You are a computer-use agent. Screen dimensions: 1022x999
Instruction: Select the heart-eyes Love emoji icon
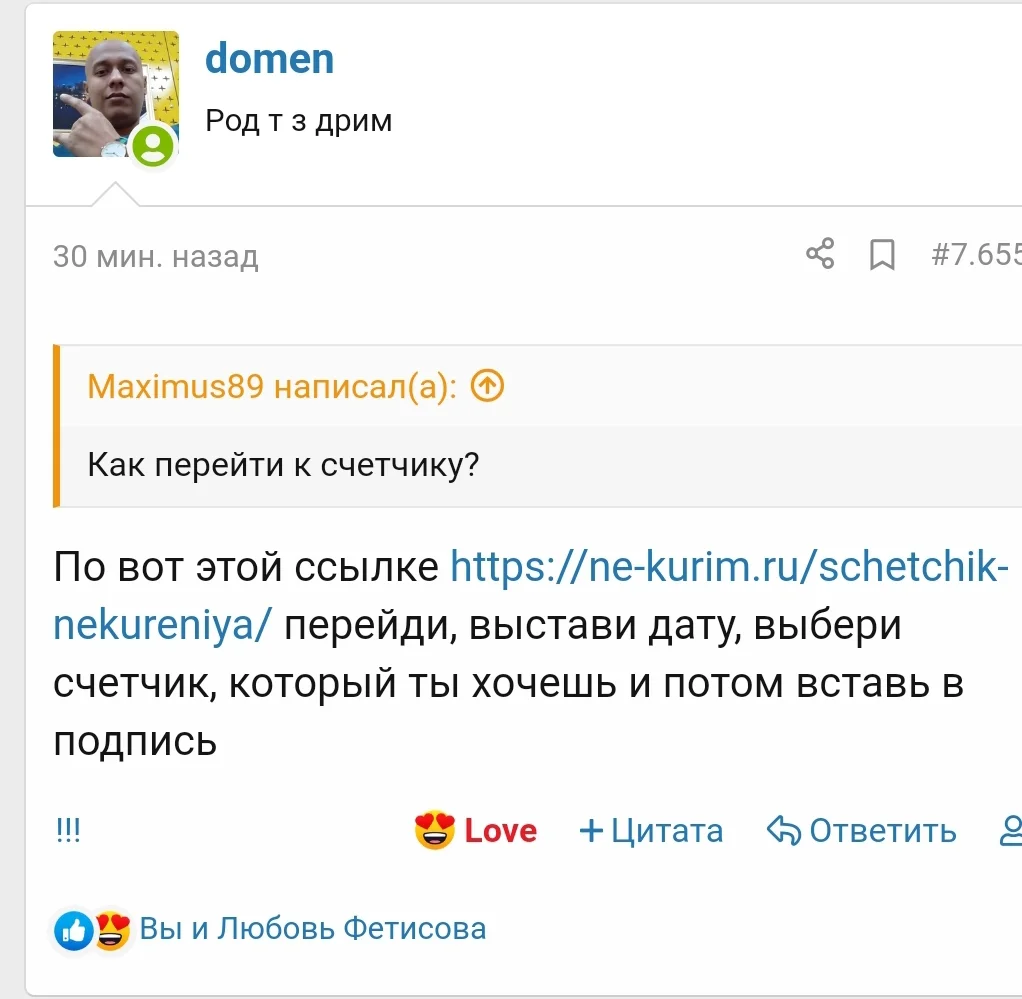point(434,830)
